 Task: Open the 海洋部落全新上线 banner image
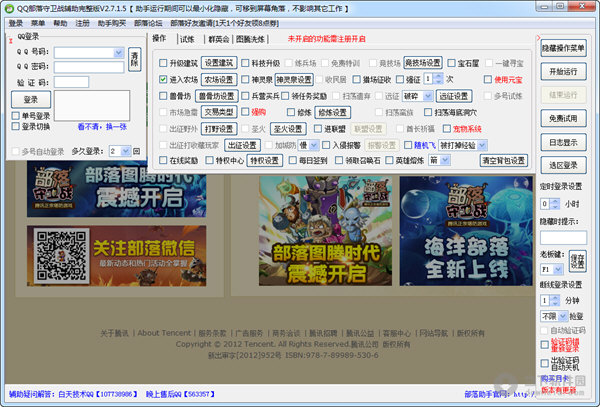tap(466, 231)
